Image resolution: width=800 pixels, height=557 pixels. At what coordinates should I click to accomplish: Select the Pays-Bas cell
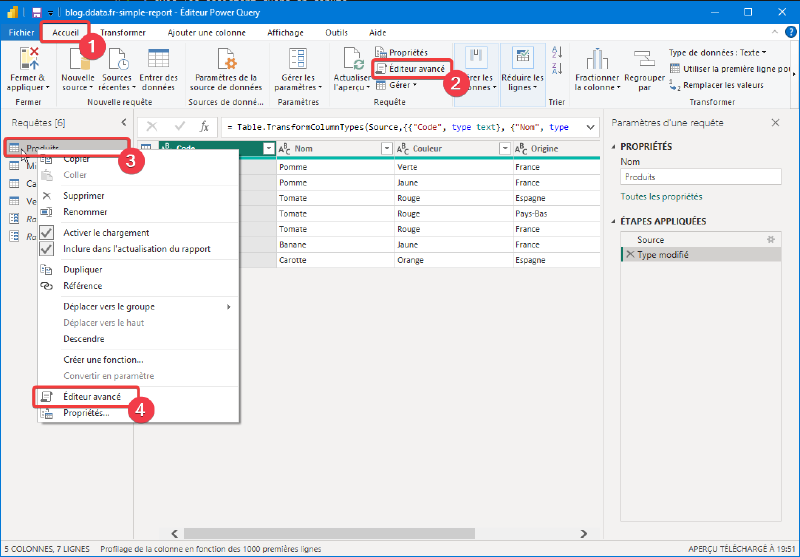click(556, 213)
